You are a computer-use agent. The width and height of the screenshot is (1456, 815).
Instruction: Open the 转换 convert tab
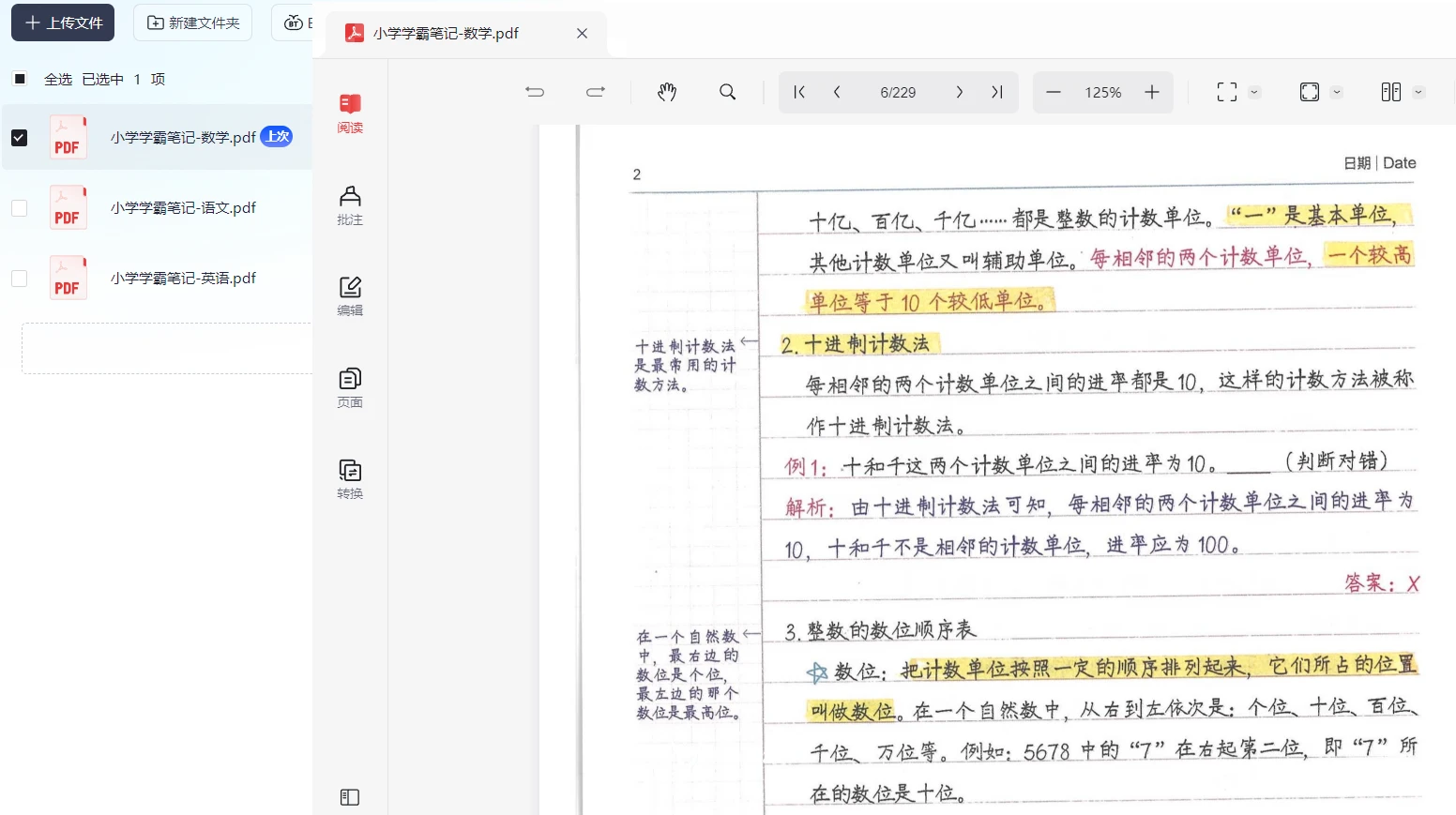[350, 478]
